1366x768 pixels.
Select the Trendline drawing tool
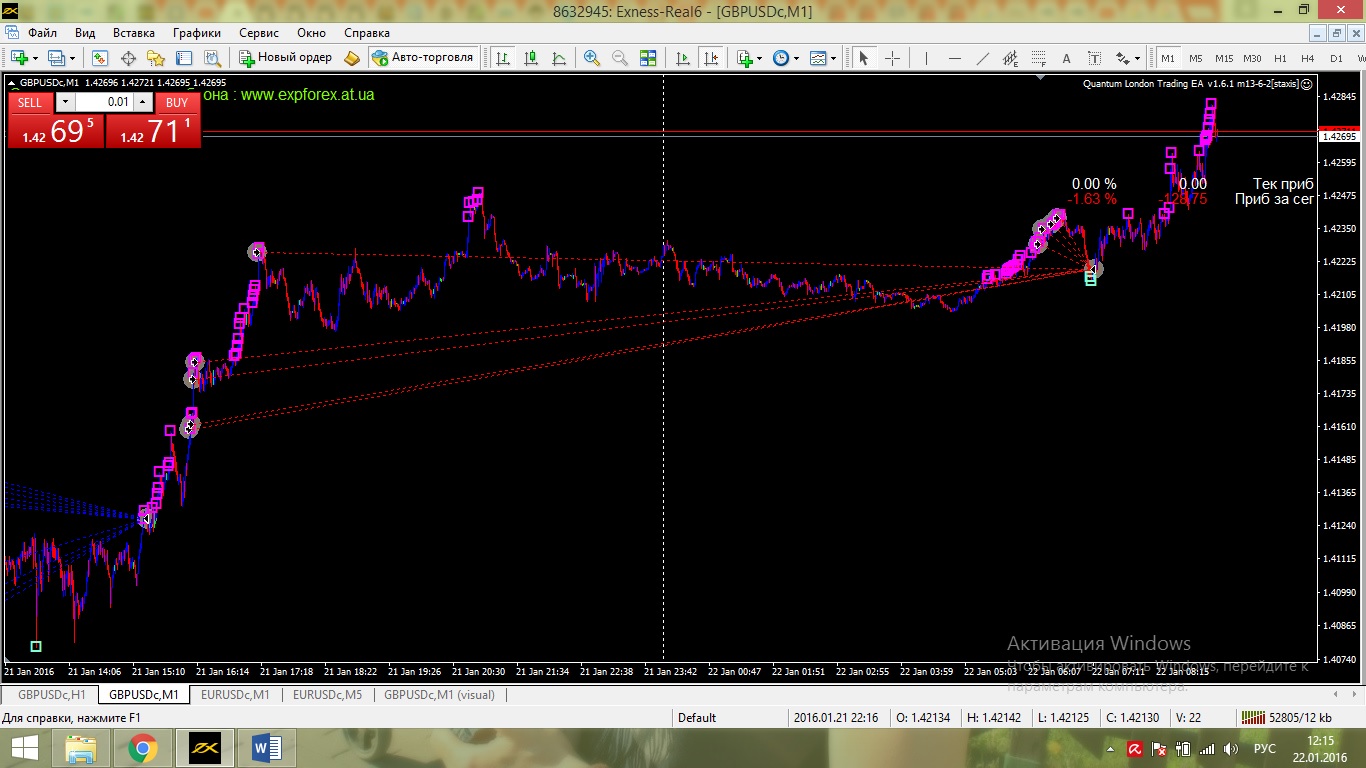[982, 58]
